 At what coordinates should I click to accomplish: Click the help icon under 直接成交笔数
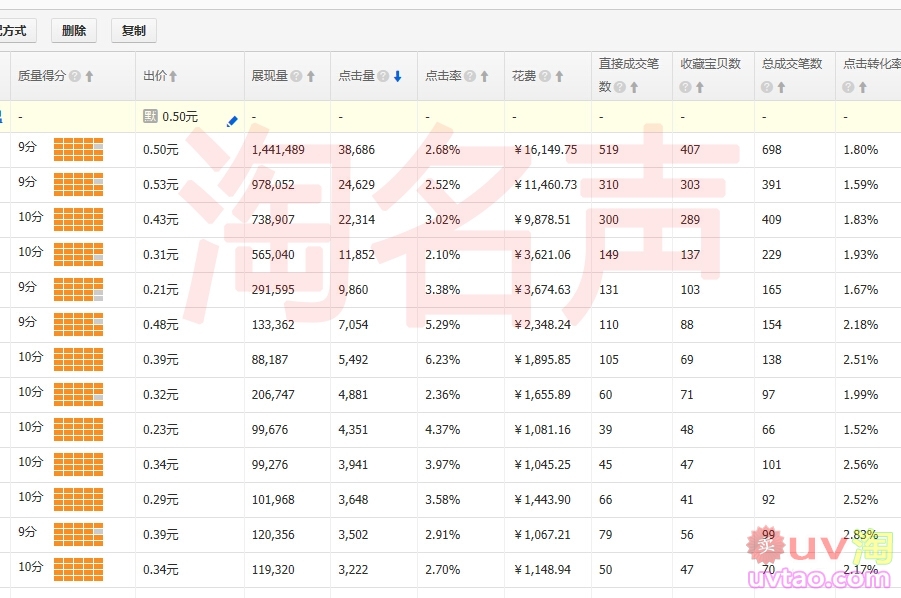tap(620, 87)
